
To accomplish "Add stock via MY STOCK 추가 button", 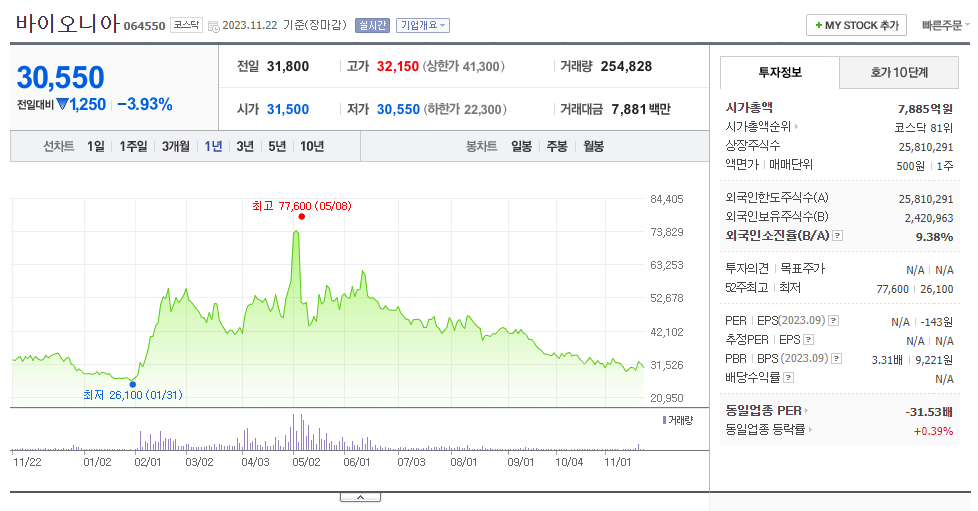I will [856, 26].
